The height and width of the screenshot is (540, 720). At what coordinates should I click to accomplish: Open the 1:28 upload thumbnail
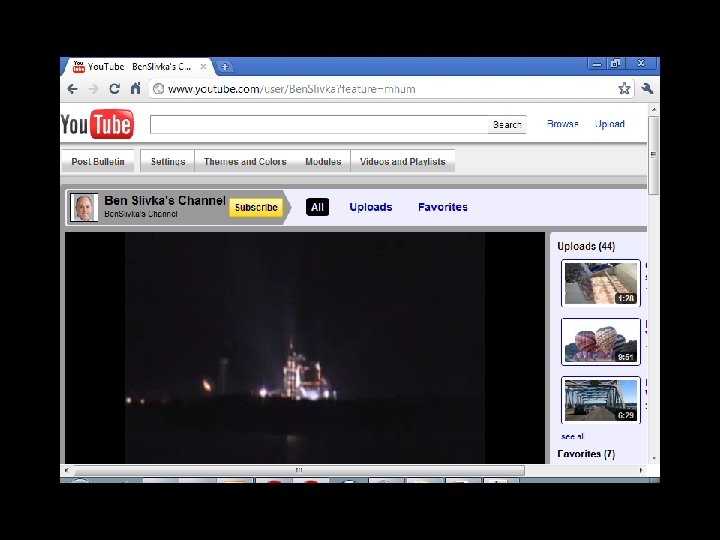601,283
